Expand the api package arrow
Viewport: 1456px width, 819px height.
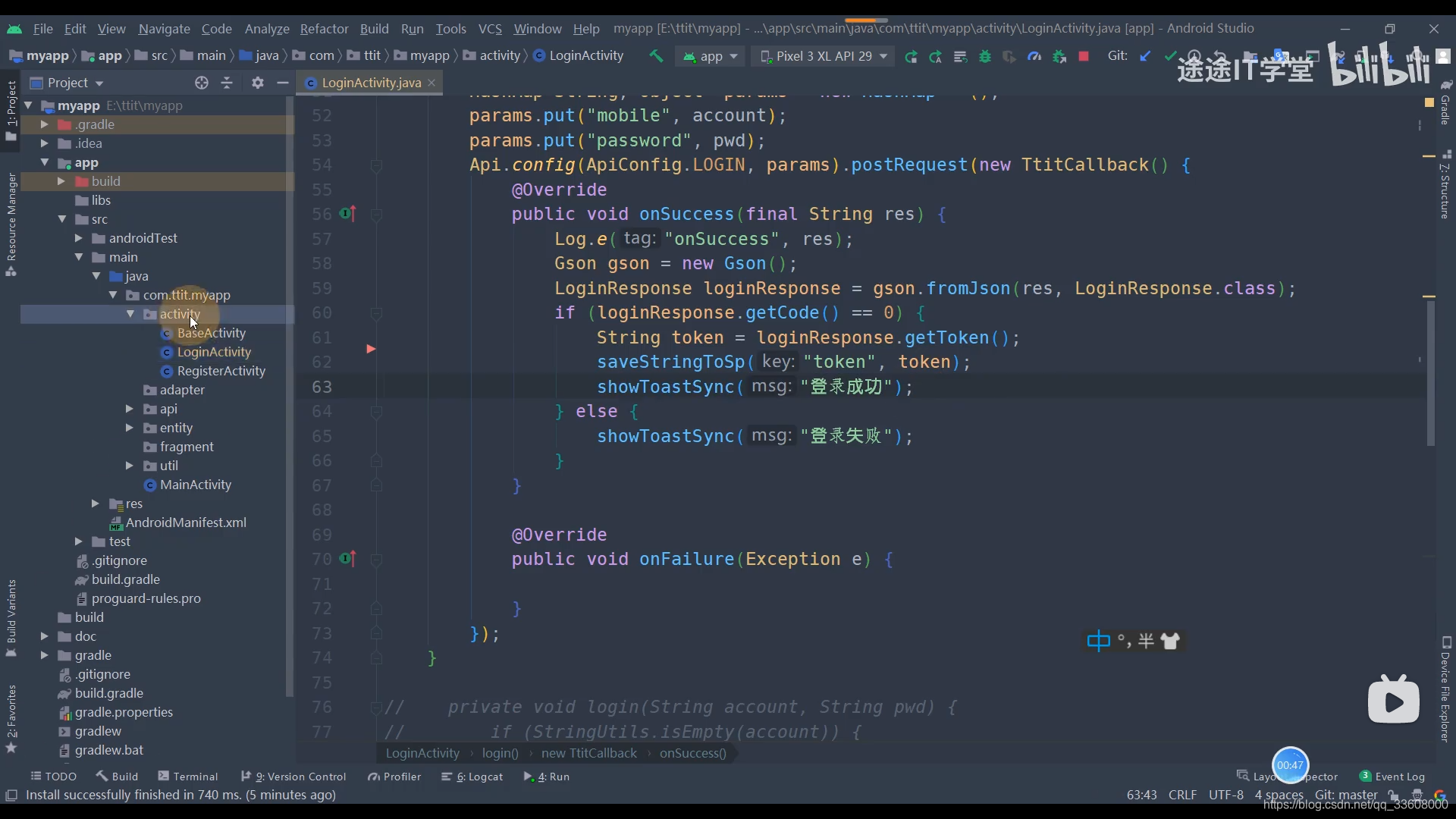(x=129, y=409)
